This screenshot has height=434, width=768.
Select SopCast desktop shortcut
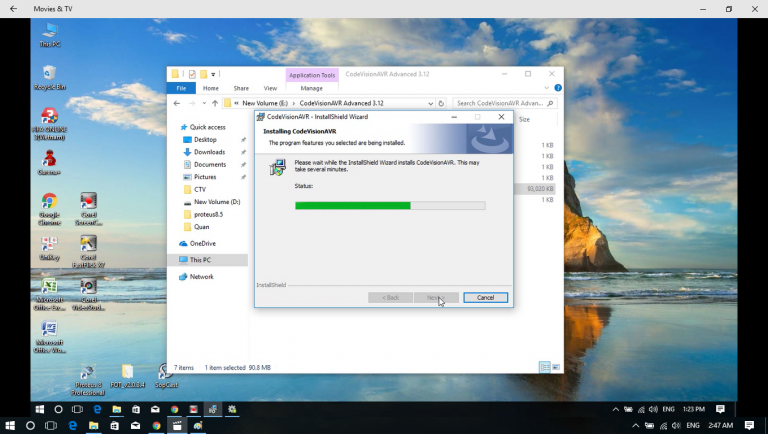pyautogui.click(x=166, y=376)
